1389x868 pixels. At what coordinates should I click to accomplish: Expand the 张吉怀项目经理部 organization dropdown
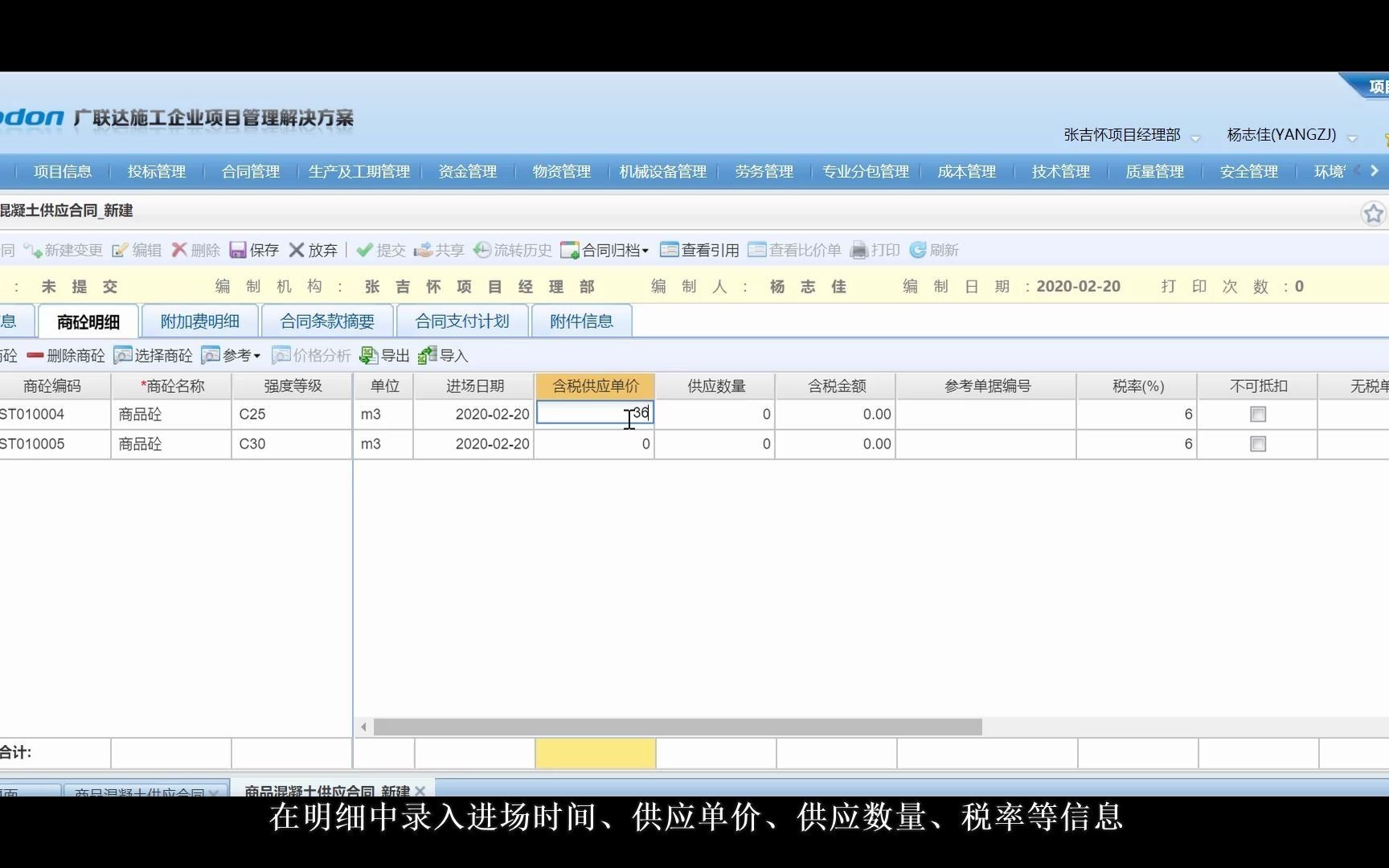pos(1195,138)
